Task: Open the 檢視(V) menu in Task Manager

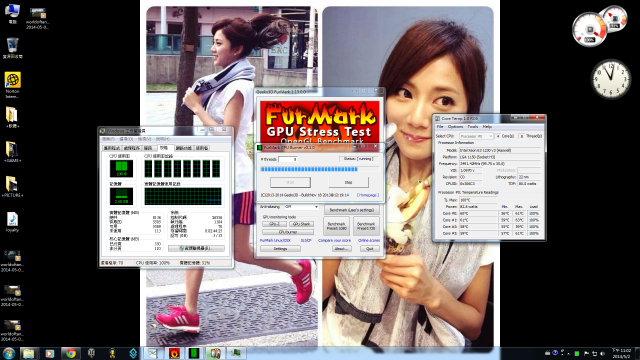Action: pos(144,139)
